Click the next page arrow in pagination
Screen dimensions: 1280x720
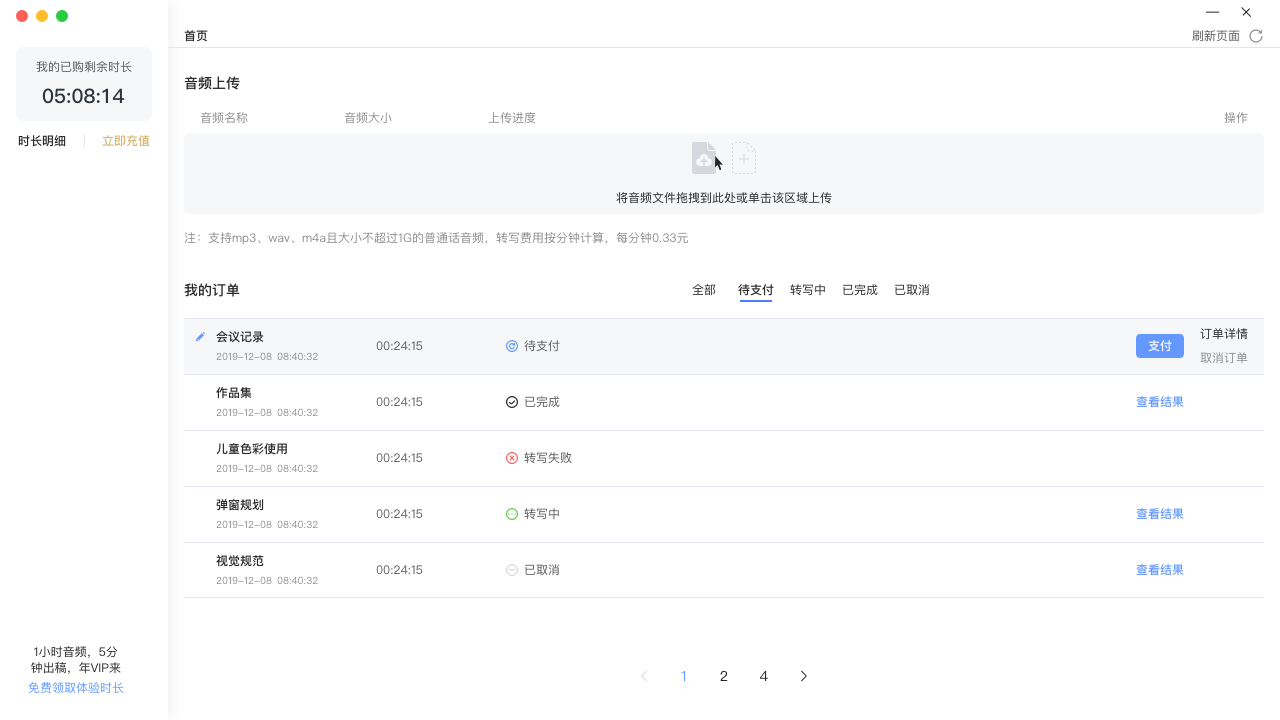[x=804, y=676]
